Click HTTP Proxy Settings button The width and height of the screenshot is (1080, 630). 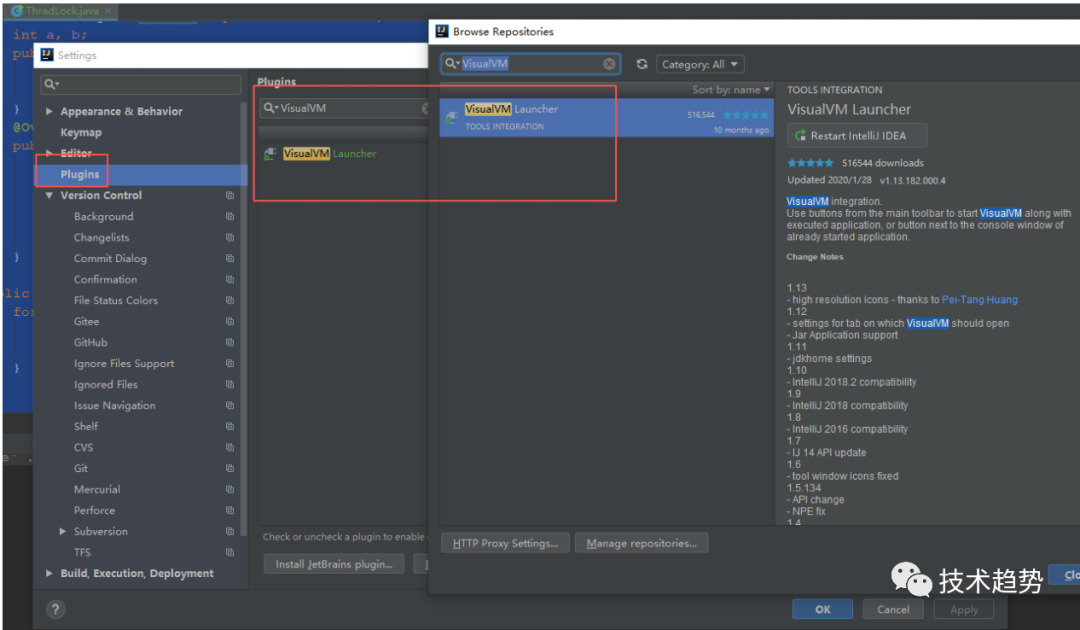(505, 543)
